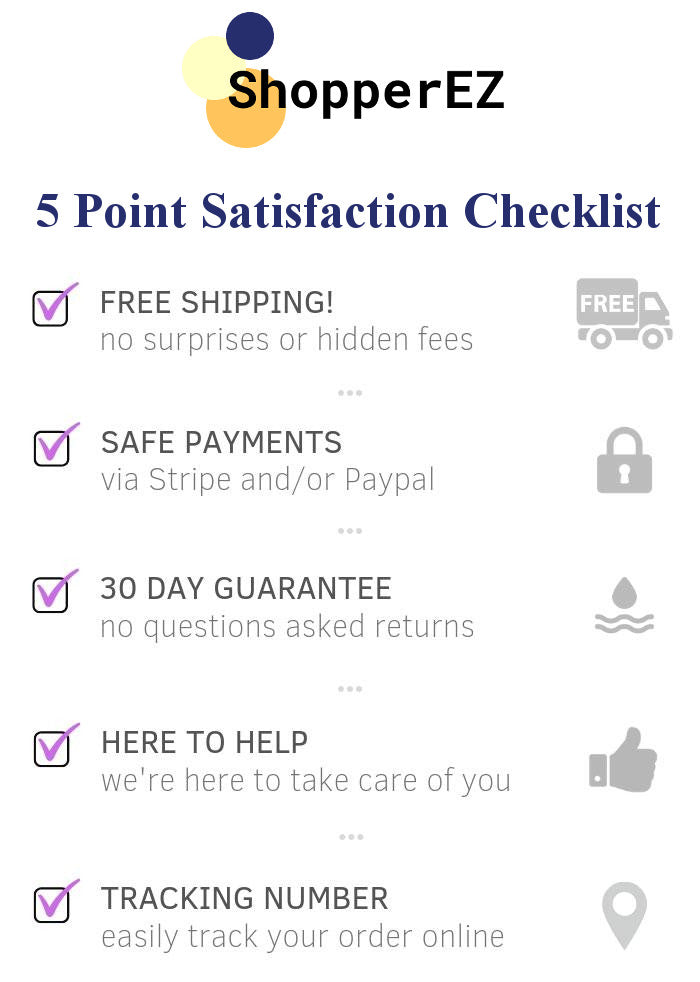Toggle the Free Shipping checkbox
Viewport: 700px width, 982px height.
click(x=51, y=308)
